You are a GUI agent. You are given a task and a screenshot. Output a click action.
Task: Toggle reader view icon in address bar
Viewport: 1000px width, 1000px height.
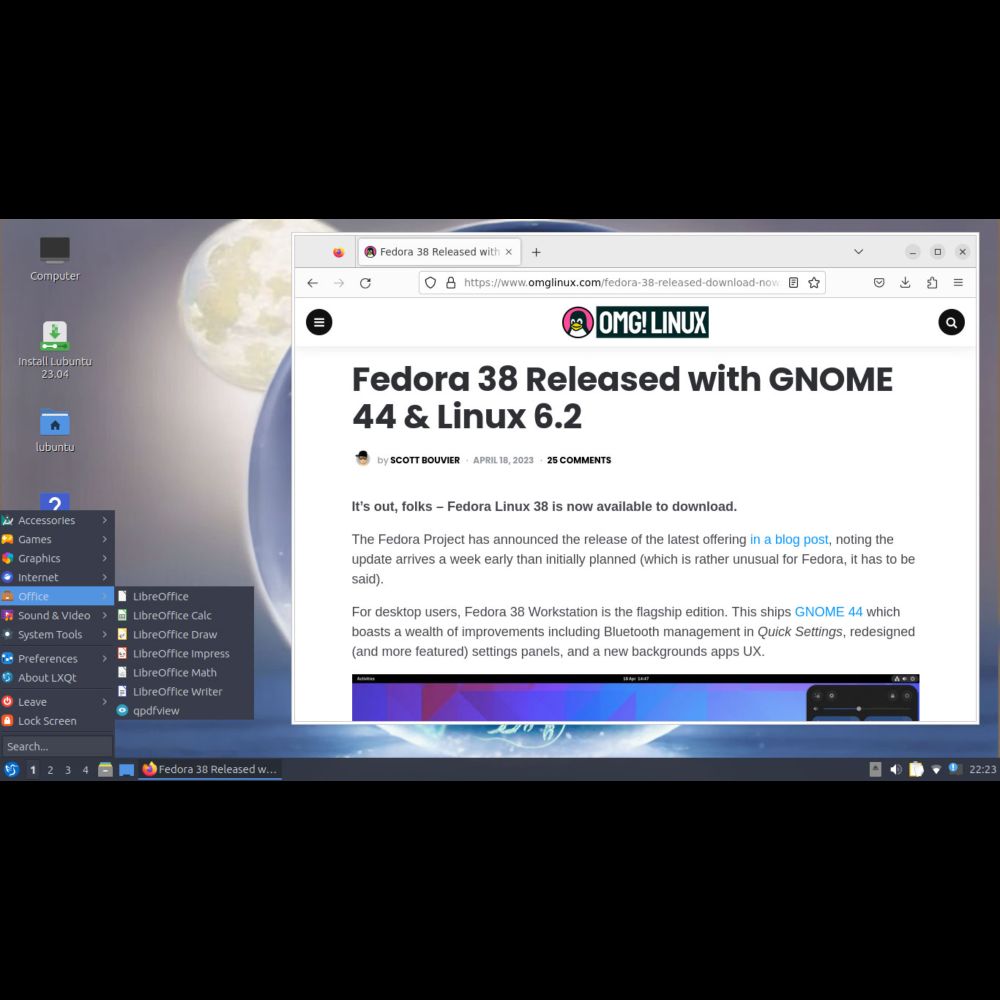793,283
